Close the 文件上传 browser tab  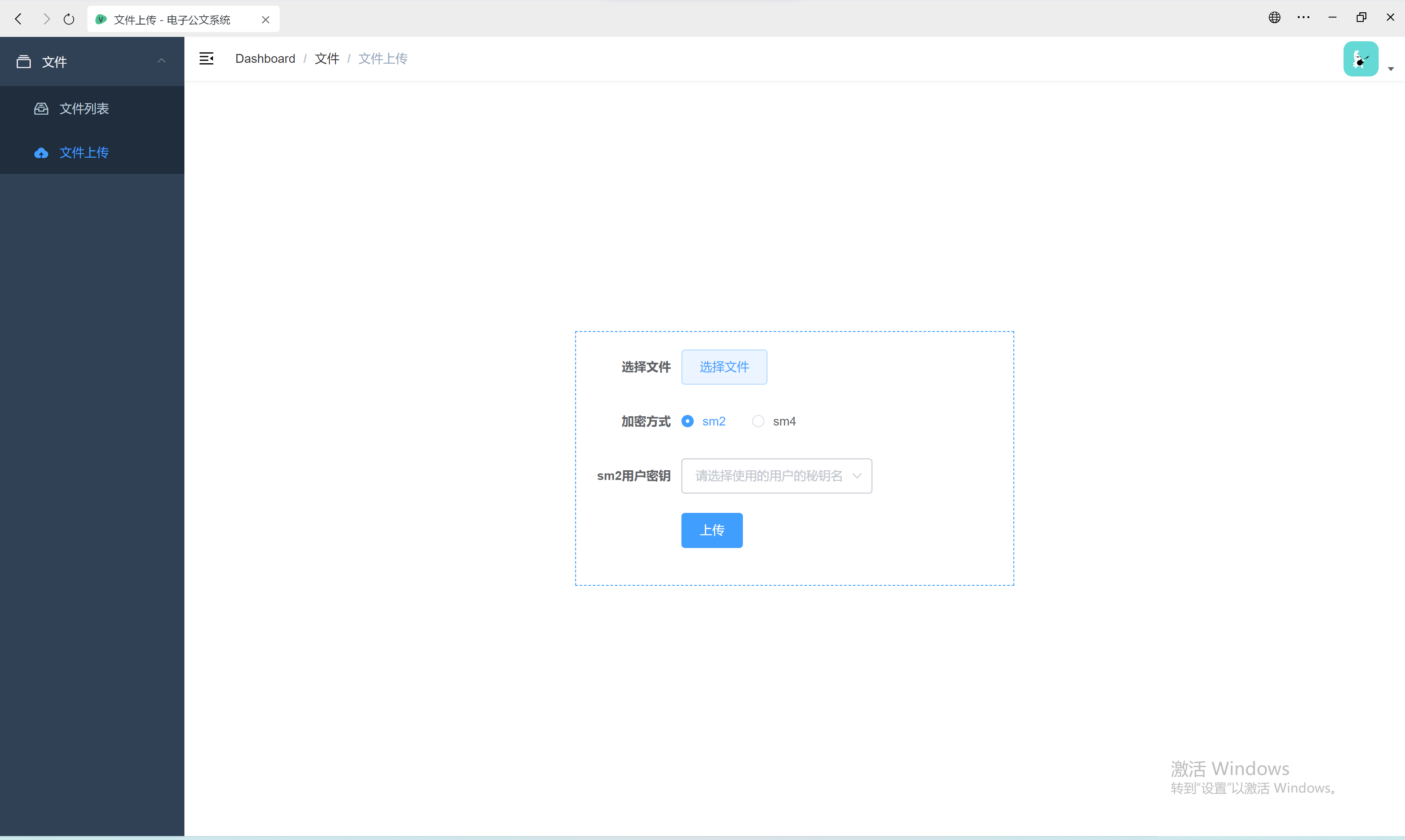tap(265, 20)
